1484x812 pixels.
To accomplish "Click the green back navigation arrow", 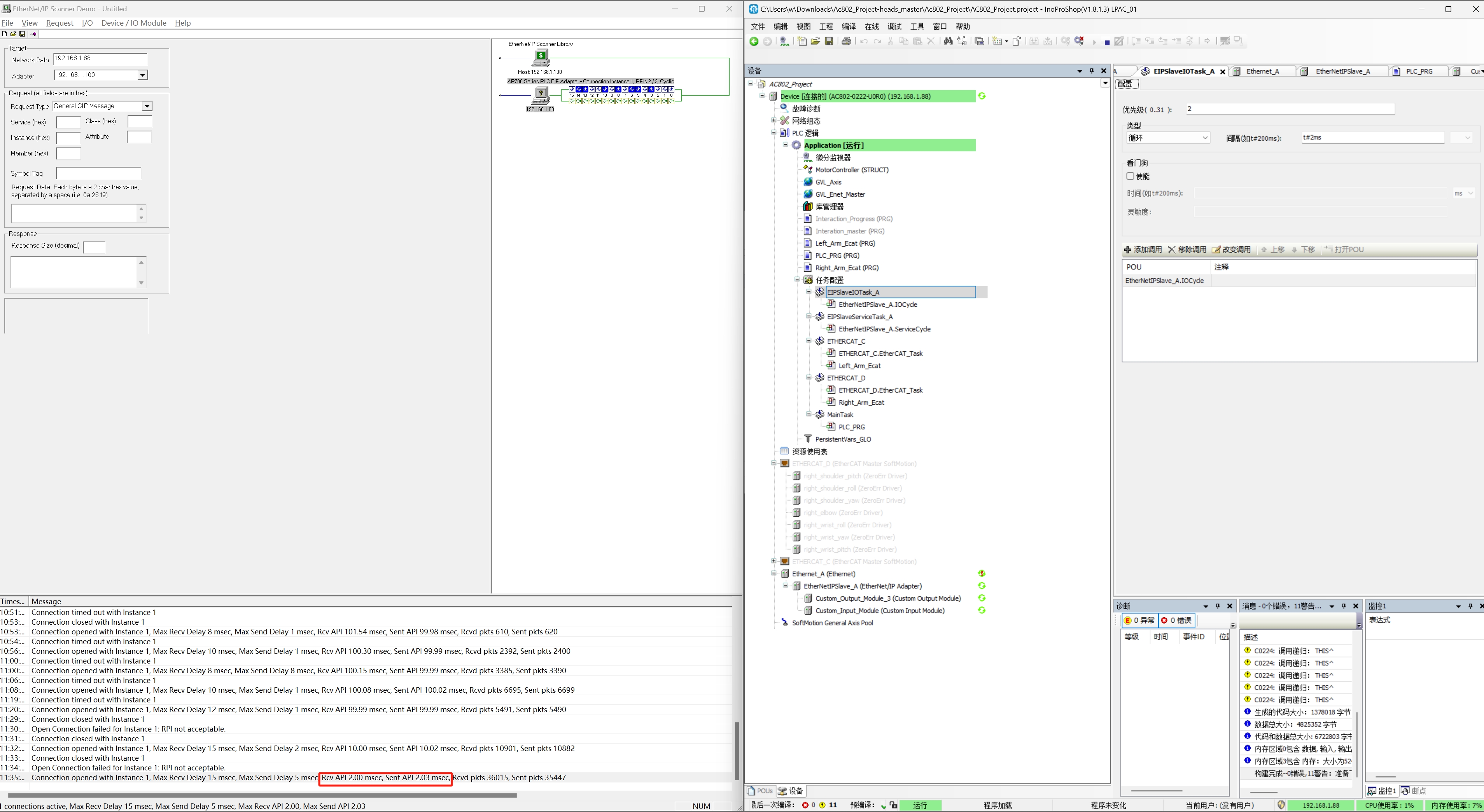I will (754, 42).
